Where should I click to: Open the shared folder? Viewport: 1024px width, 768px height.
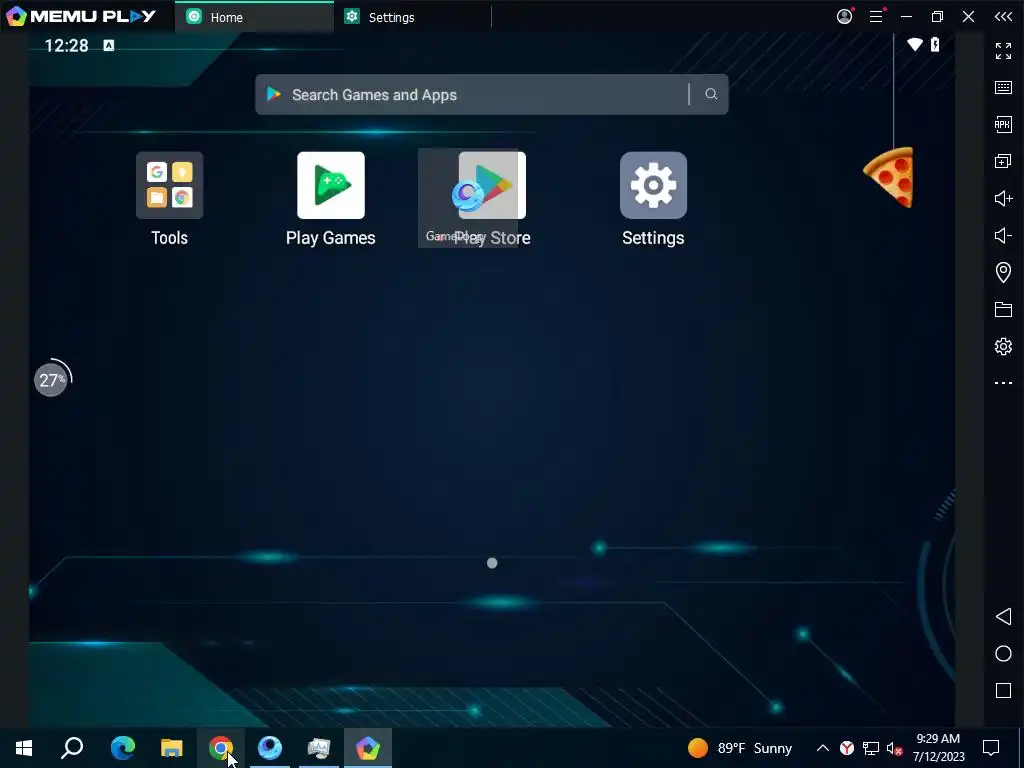[1003, 309]
